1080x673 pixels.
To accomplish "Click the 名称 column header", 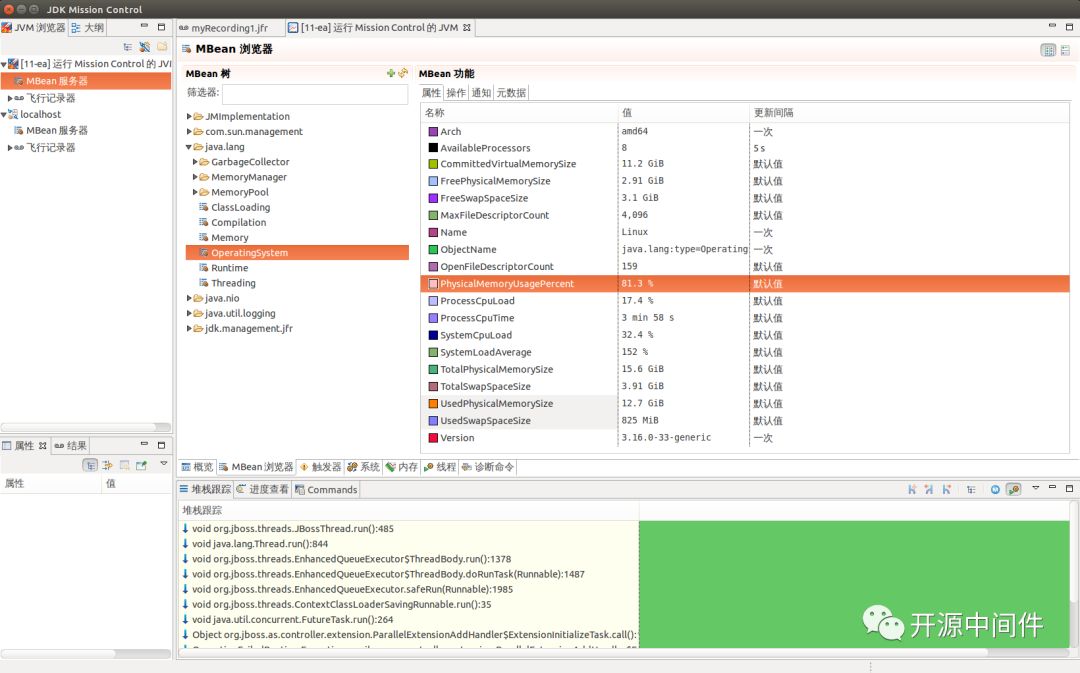I will (x=520, y=112).
